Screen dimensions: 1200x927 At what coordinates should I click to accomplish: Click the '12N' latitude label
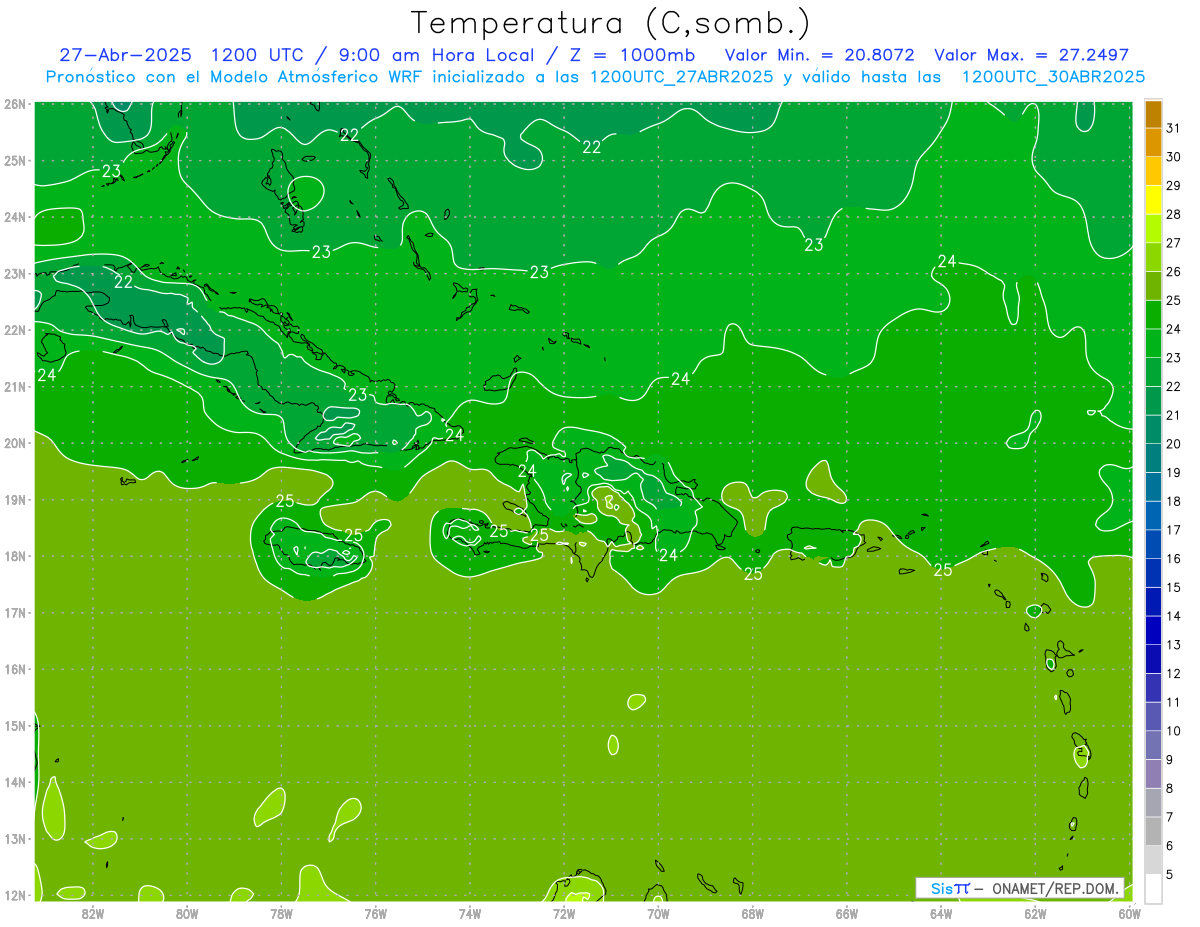[15, 895]
